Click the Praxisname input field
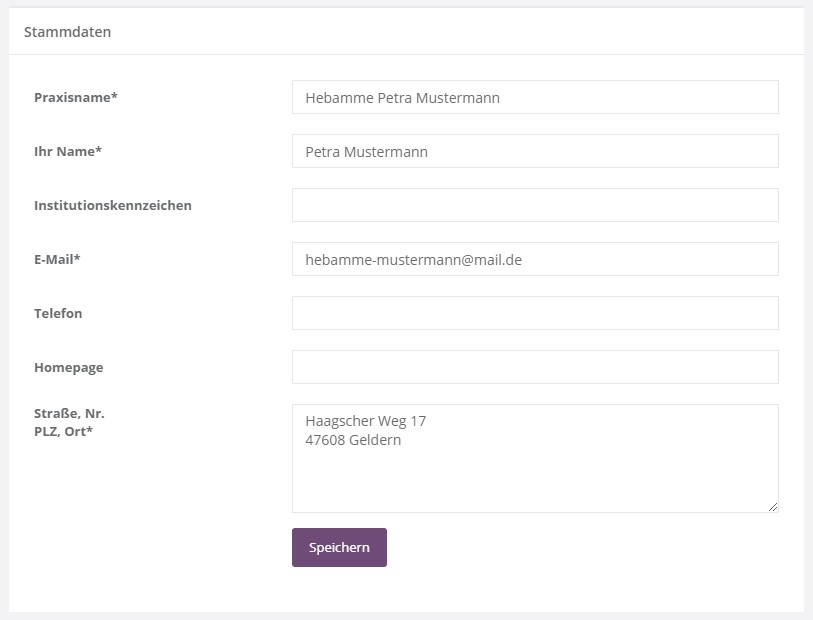 pyautogui.click(x=535, y=97)
